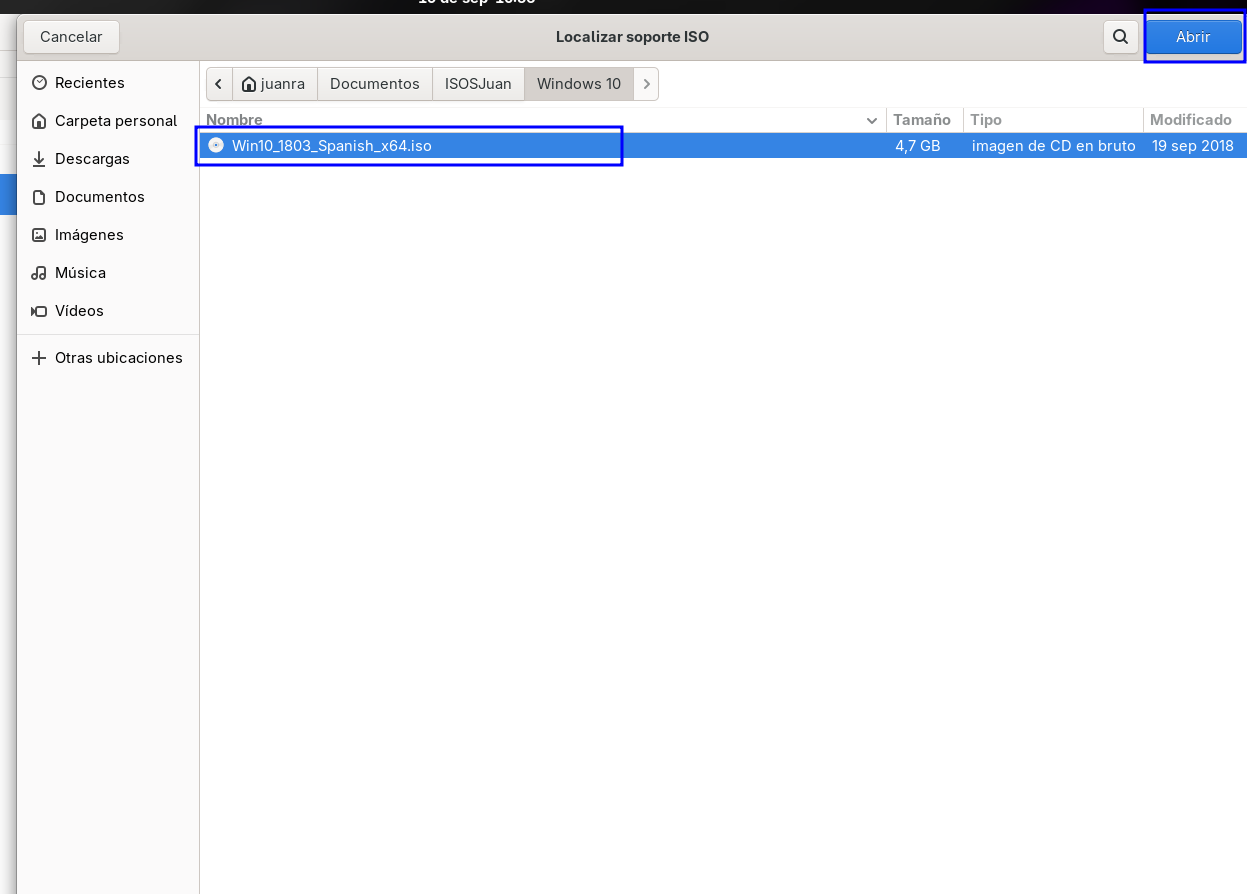Click the path bar back arrow
The width and height of the screenshot is (1247, 894).
pyautogui.click(x=219, y=84)
